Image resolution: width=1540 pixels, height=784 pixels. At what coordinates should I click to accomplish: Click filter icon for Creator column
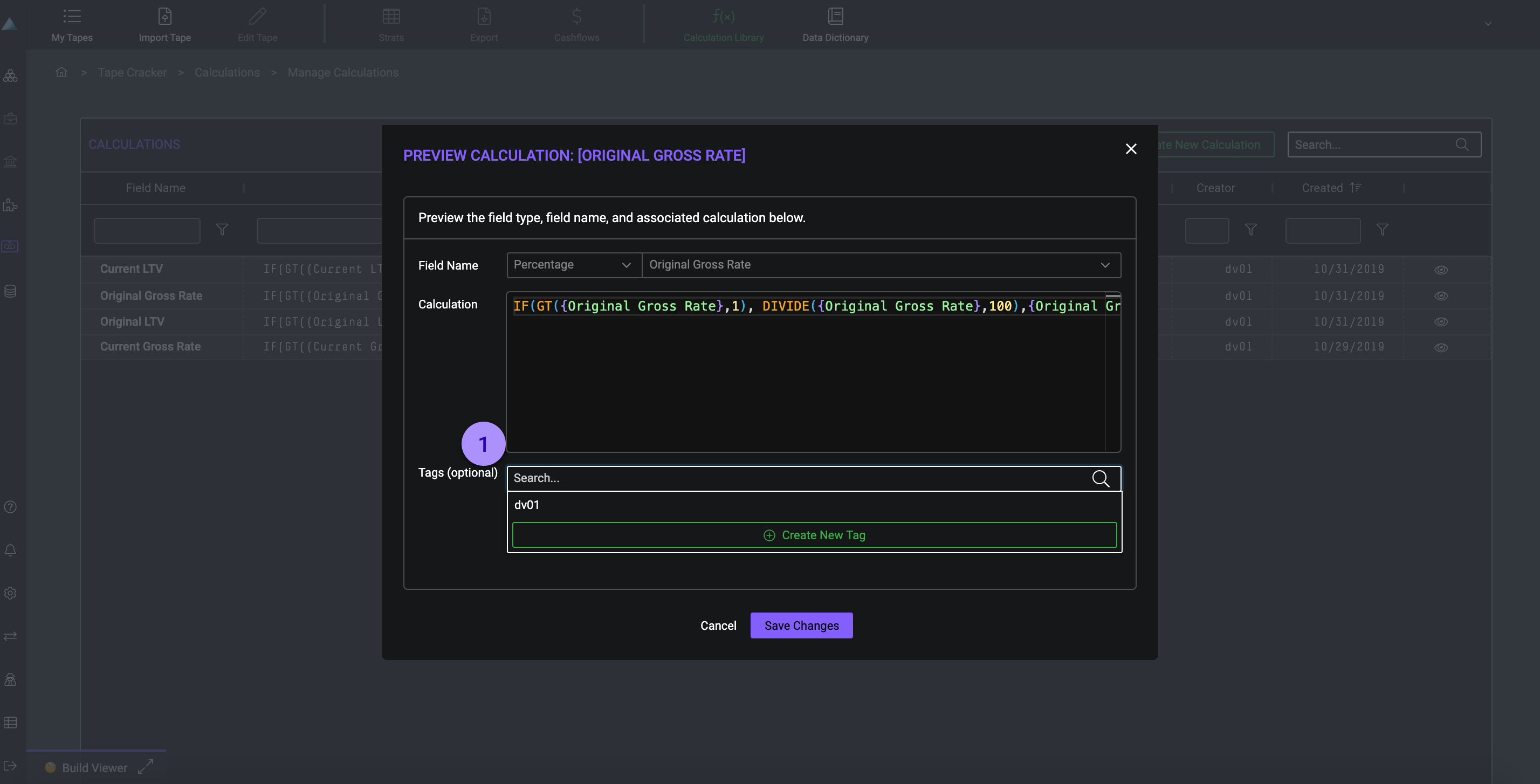pos(1250,230)
